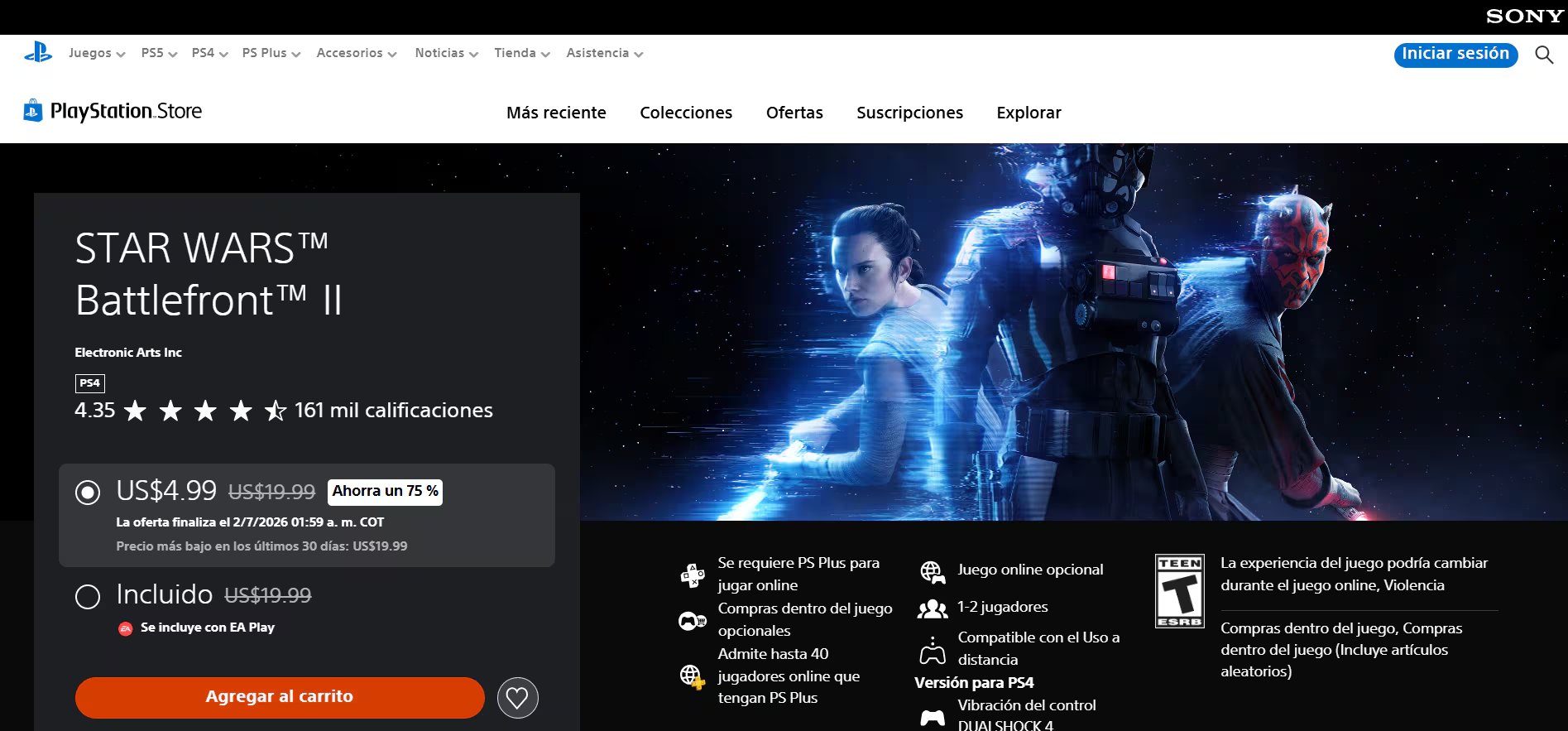The width and height of the screenshot is (1568, 731).
Task: Click the optional online play globe icon
Action: coord(933,571)
